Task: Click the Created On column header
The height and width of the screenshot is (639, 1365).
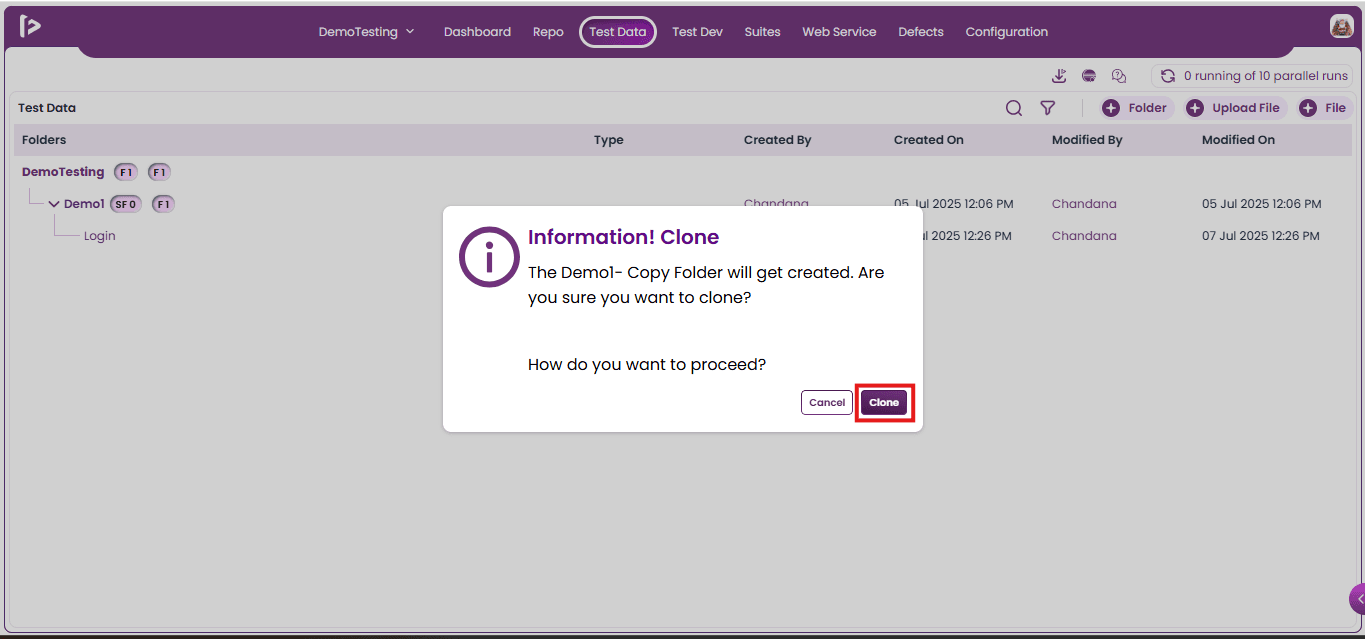Action: pos(928,140)
